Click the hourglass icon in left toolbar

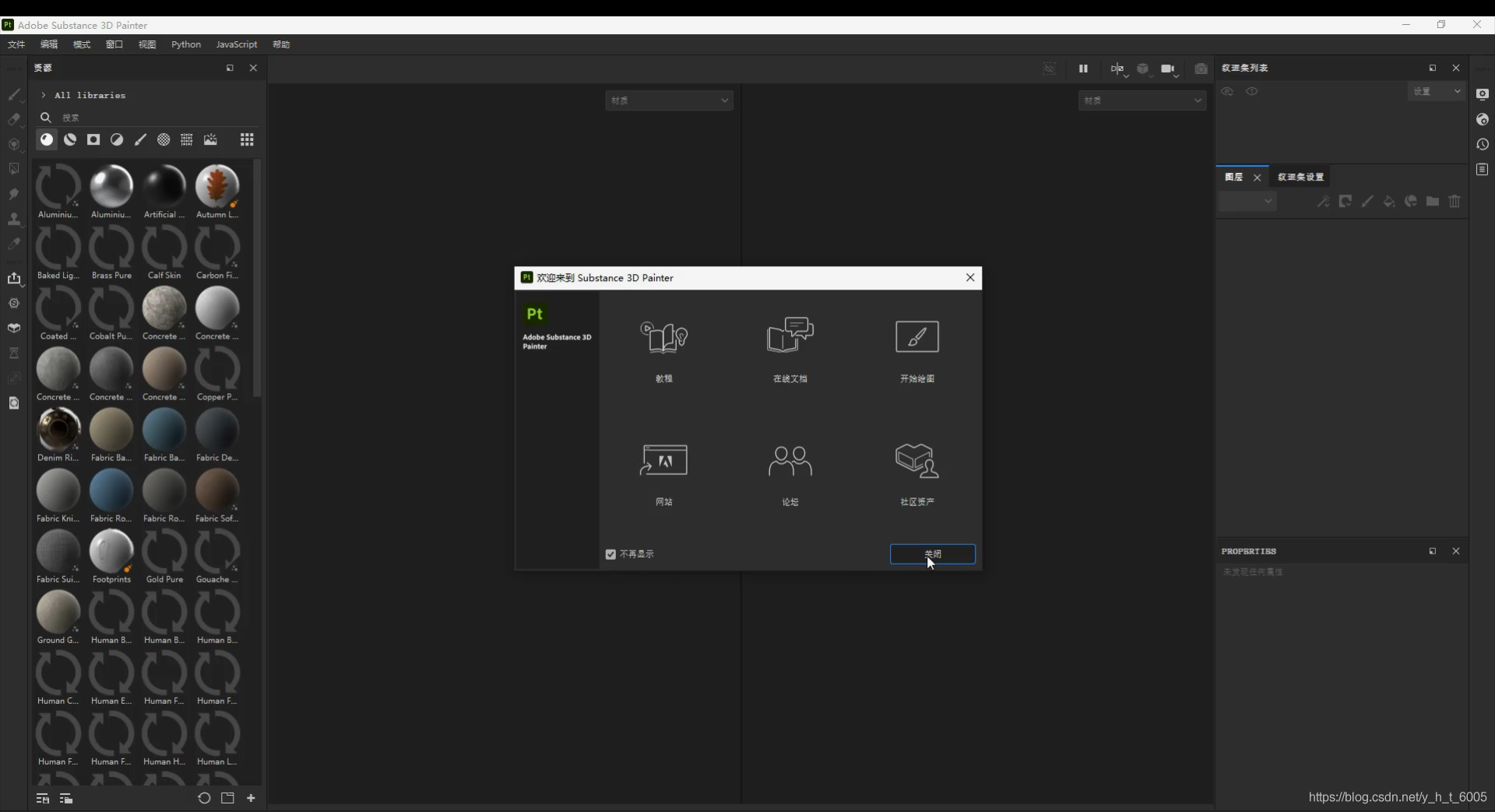tap(14, 353)
